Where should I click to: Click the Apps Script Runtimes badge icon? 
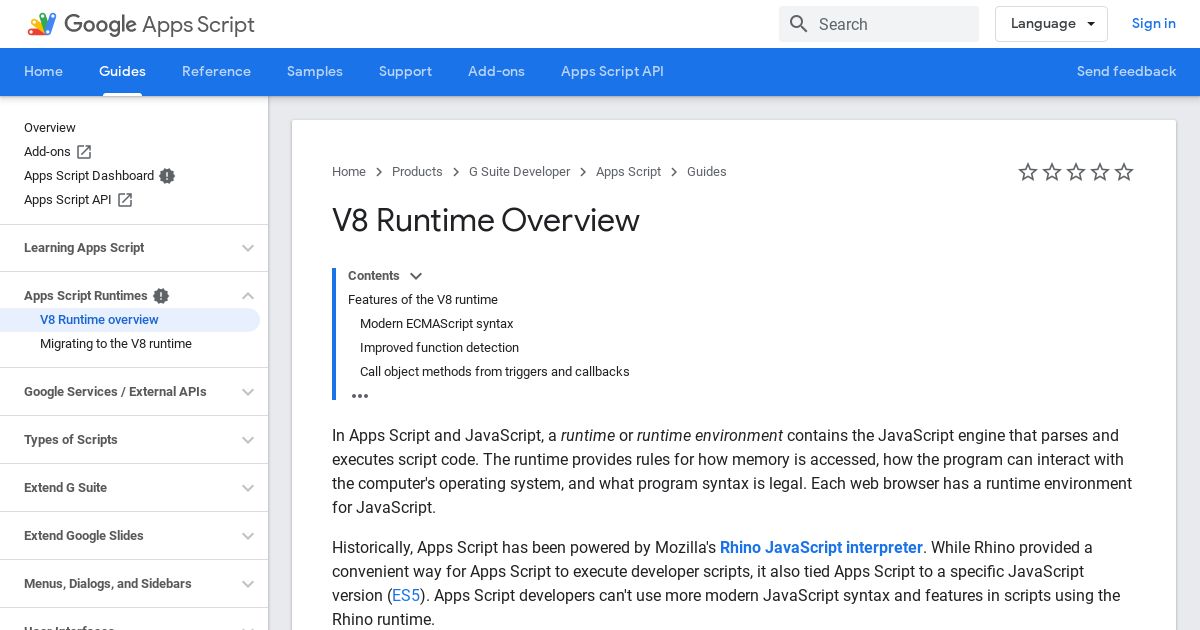click(x=161, y=296)
